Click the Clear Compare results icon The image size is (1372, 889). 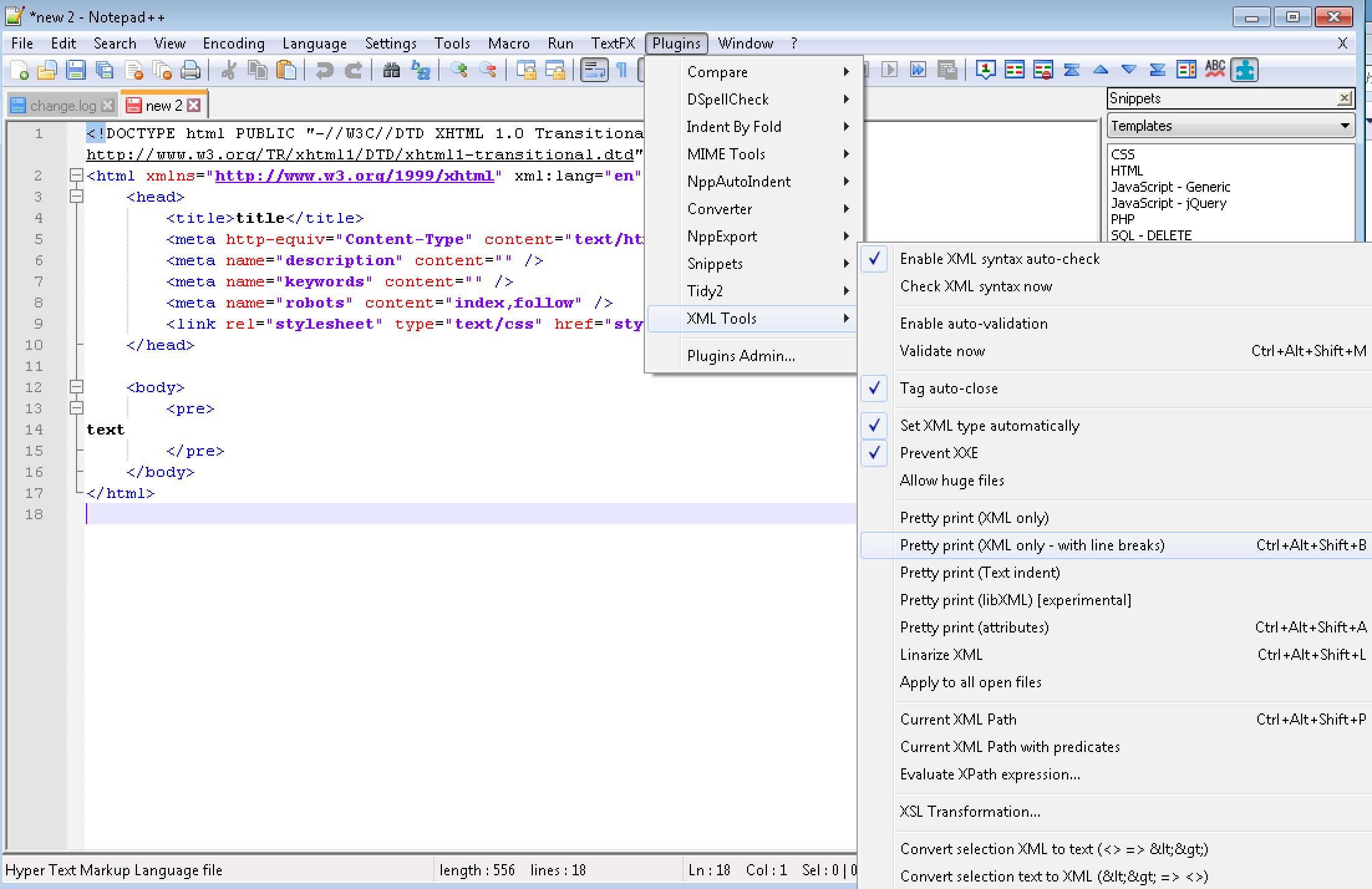pos(1043,70)
